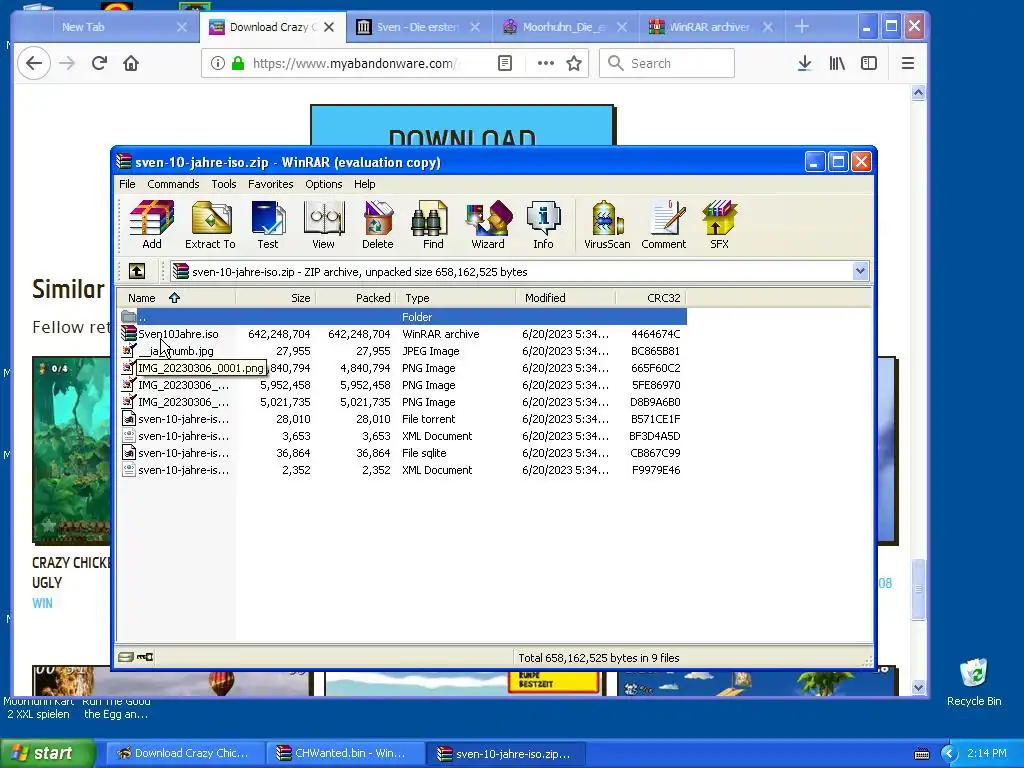Image resolution: width=1024 pixels, height=768 pixels.
Task: Open the Find binoculars tool
Action: click(x=432, y=225)
